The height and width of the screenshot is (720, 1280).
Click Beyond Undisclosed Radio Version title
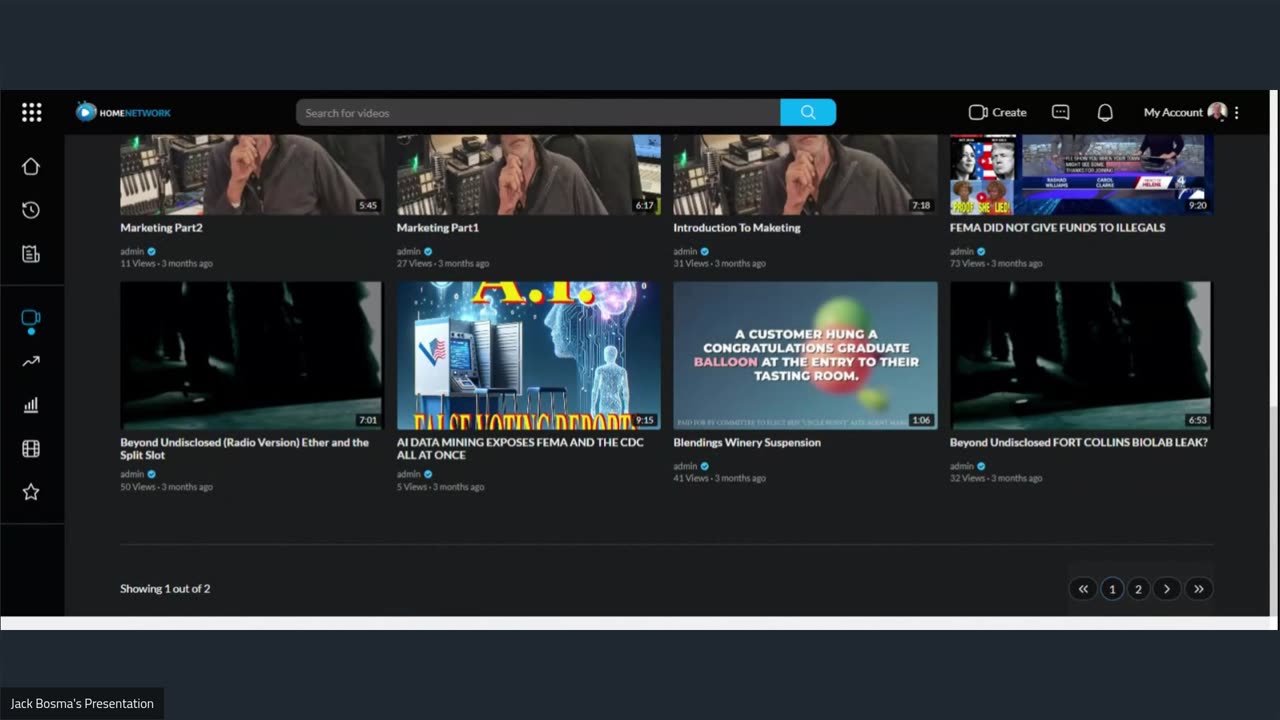pos(245,448)
